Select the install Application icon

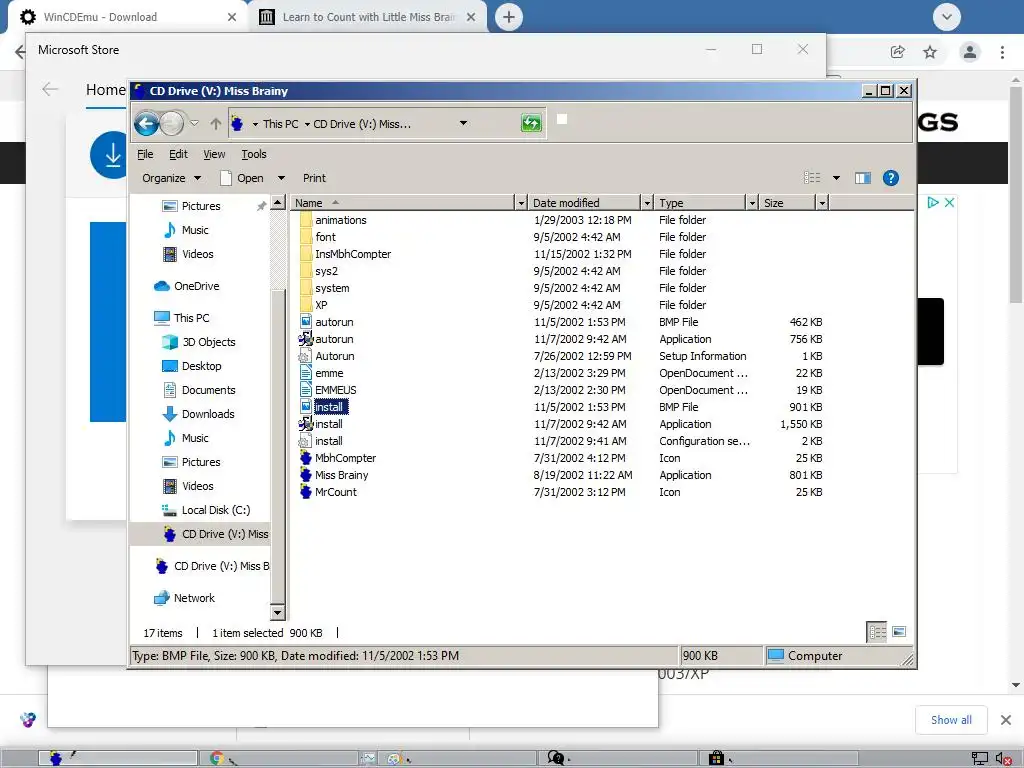[x=306, y=424]
